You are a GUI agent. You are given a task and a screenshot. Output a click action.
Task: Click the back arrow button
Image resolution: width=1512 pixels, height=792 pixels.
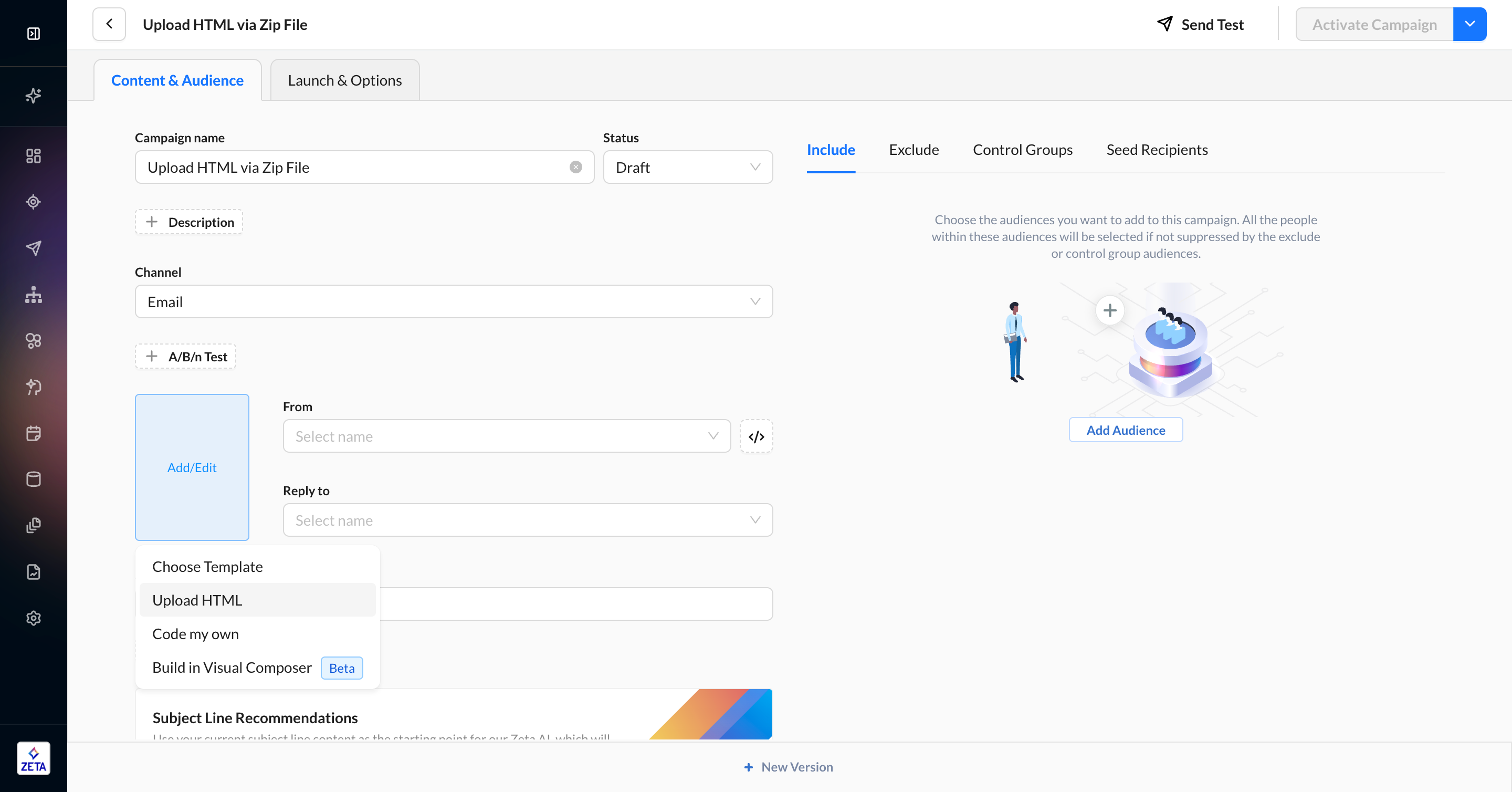click(x=109, y=24)
